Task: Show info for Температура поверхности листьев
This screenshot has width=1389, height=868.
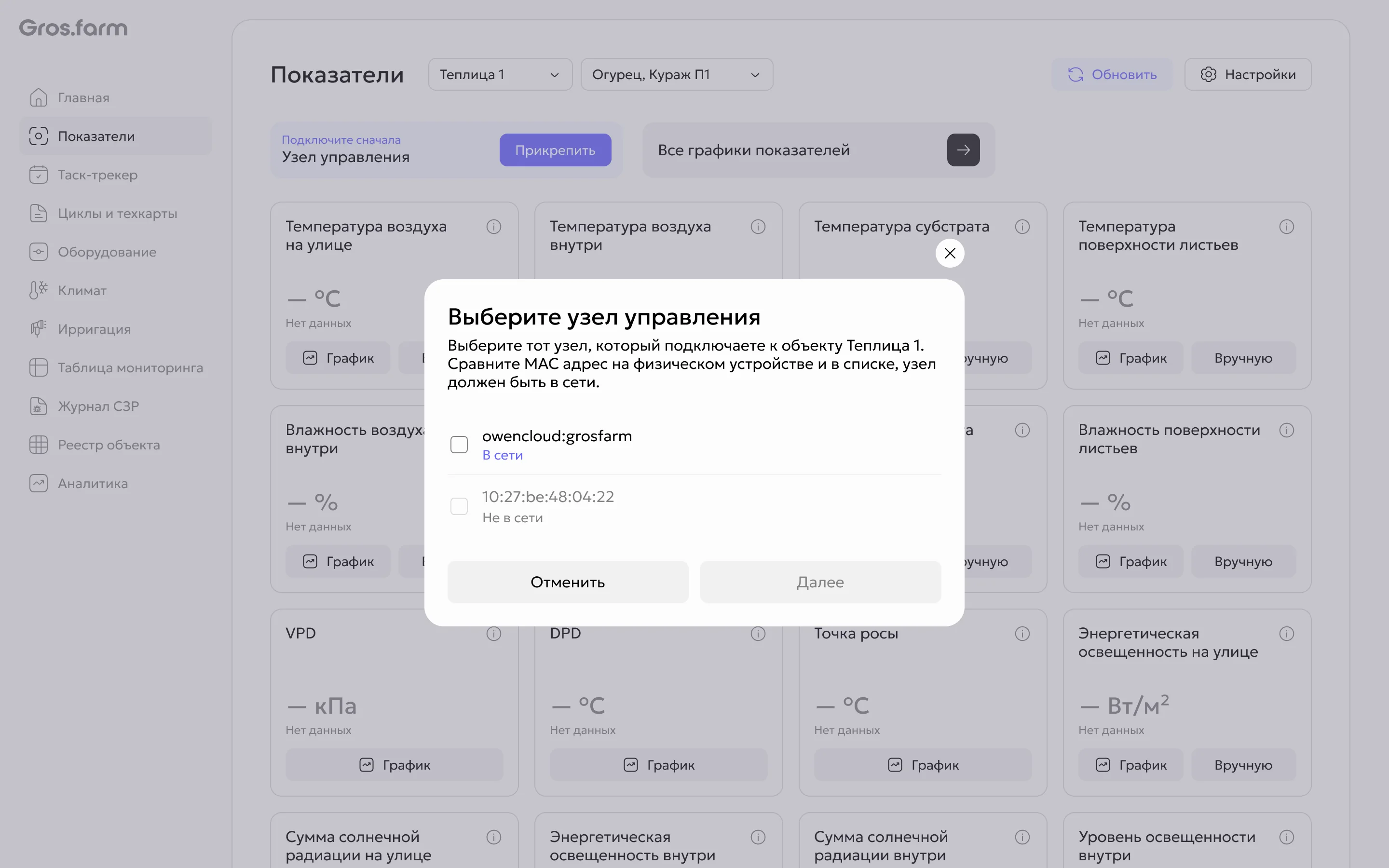Action: click(1286, 227)
